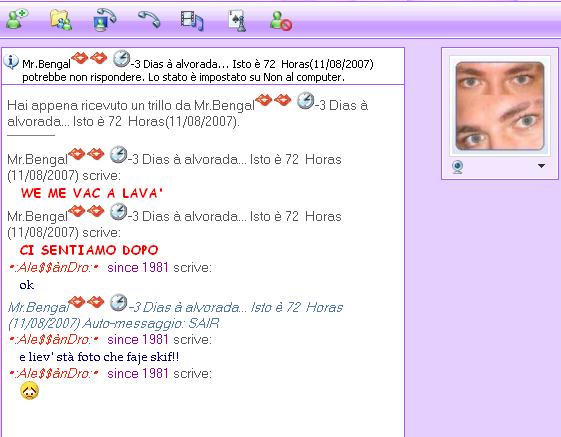Start a video call from toolbar
Image resolution: width=561 pixels, height=437 pixels.
[x=104, y=19]
